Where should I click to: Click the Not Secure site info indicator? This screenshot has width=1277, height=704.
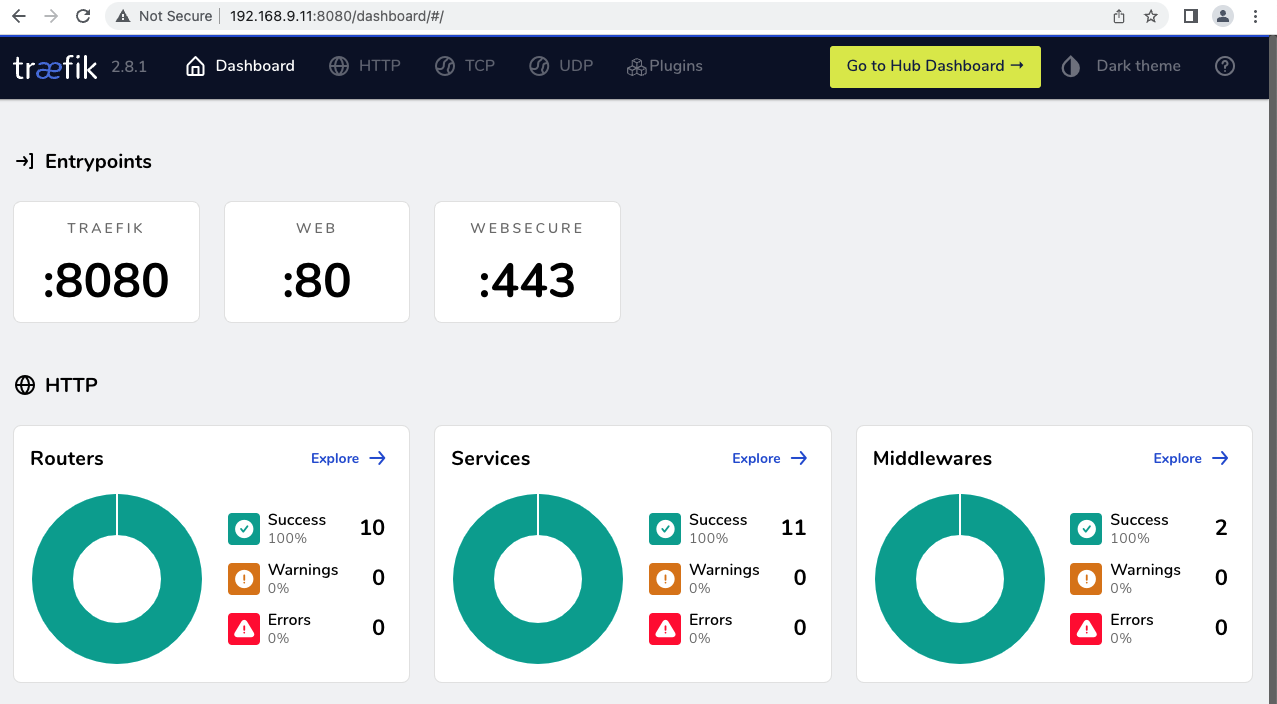[x=164, y=16]
